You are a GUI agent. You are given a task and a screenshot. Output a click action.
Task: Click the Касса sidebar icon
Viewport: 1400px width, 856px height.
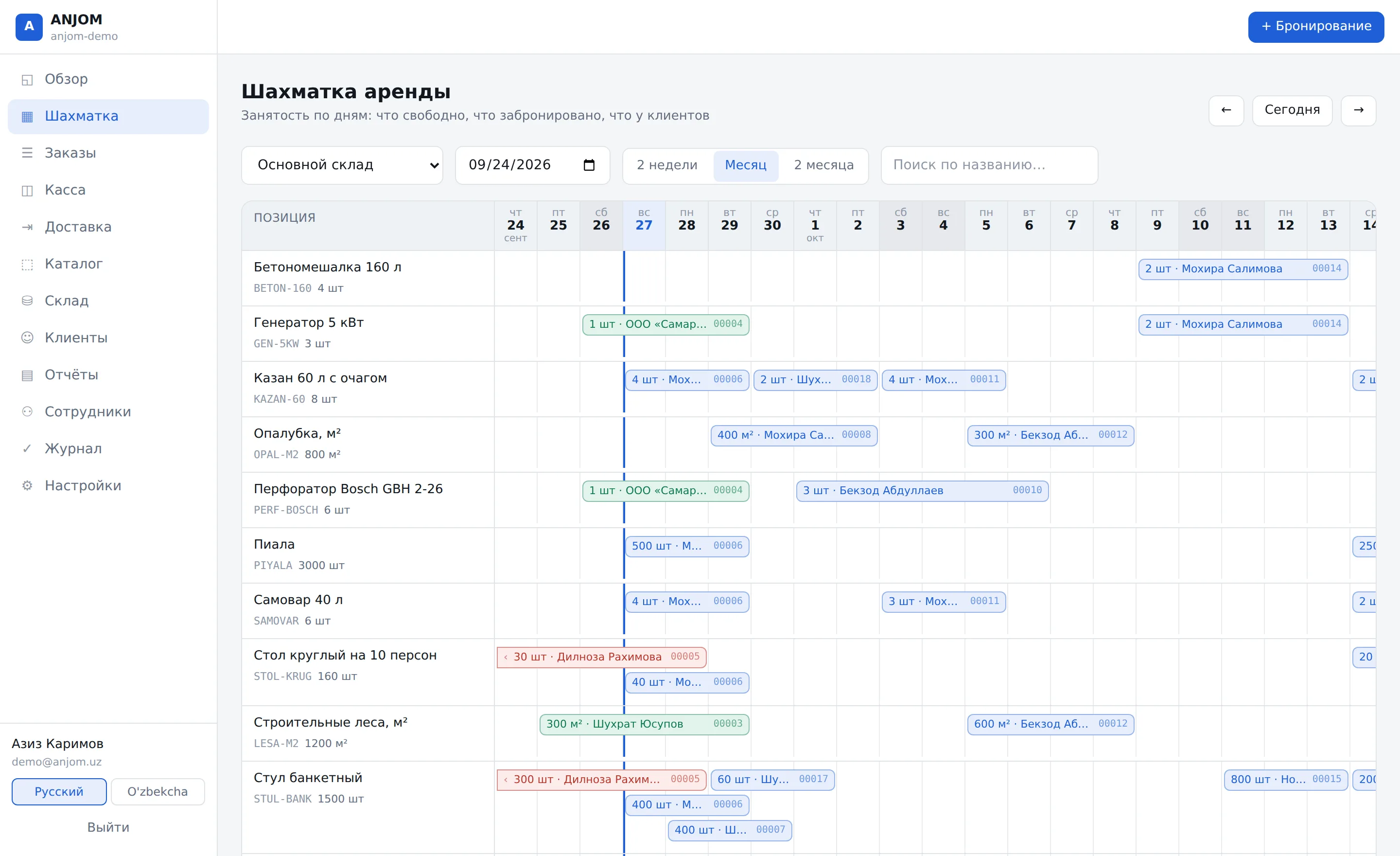click(27, 191)
